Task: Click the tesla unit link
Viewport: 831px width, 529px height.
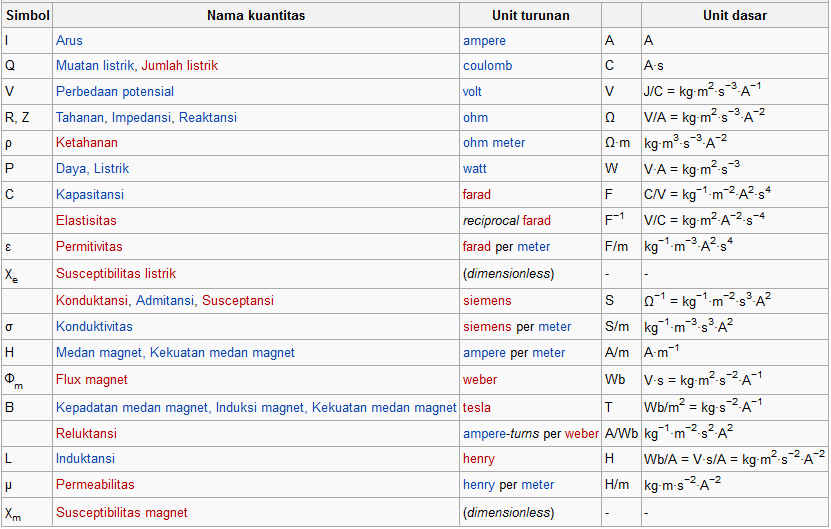Action: (x=476, y=408)
